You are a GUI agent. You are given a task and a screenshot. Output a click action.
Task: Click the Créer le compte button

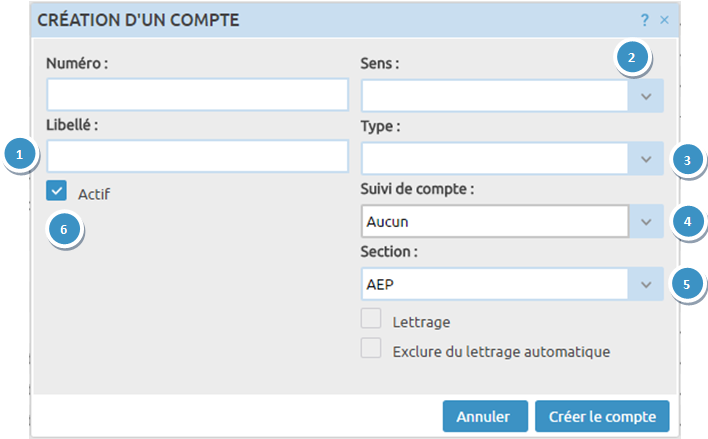(x=601, y=416)
